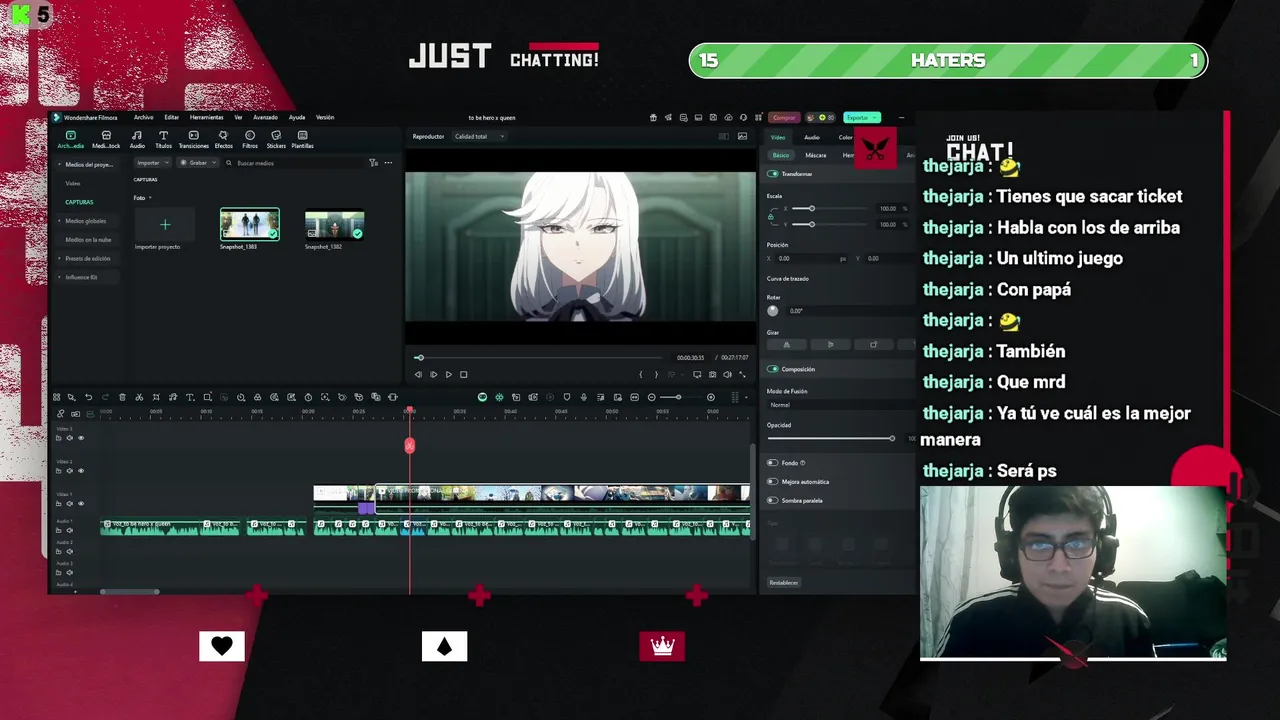
Task: Switch to the Audio properties tab
Action: [x=812, y=137]
